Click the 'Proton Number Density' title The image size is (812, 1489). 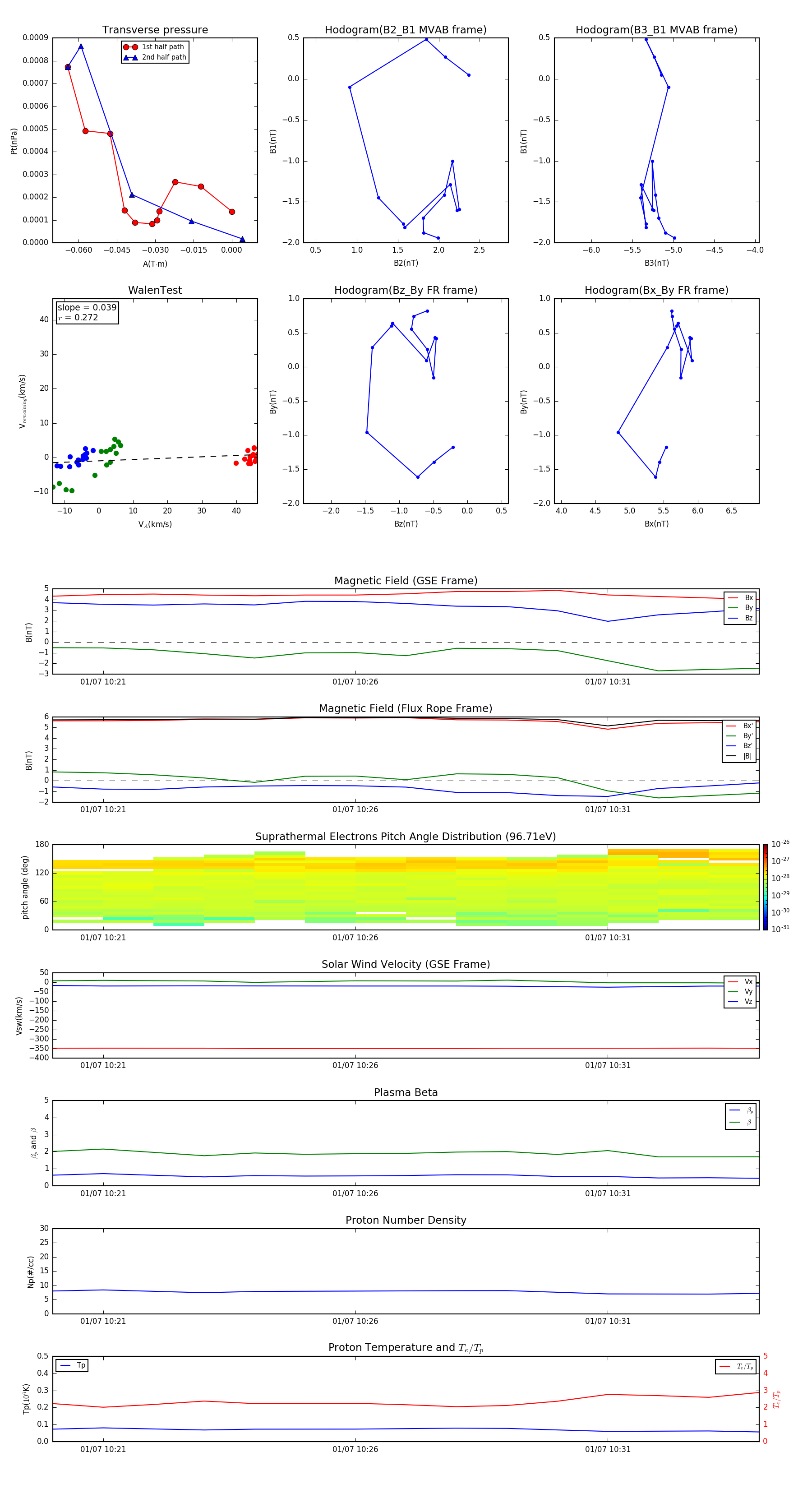406,1220
